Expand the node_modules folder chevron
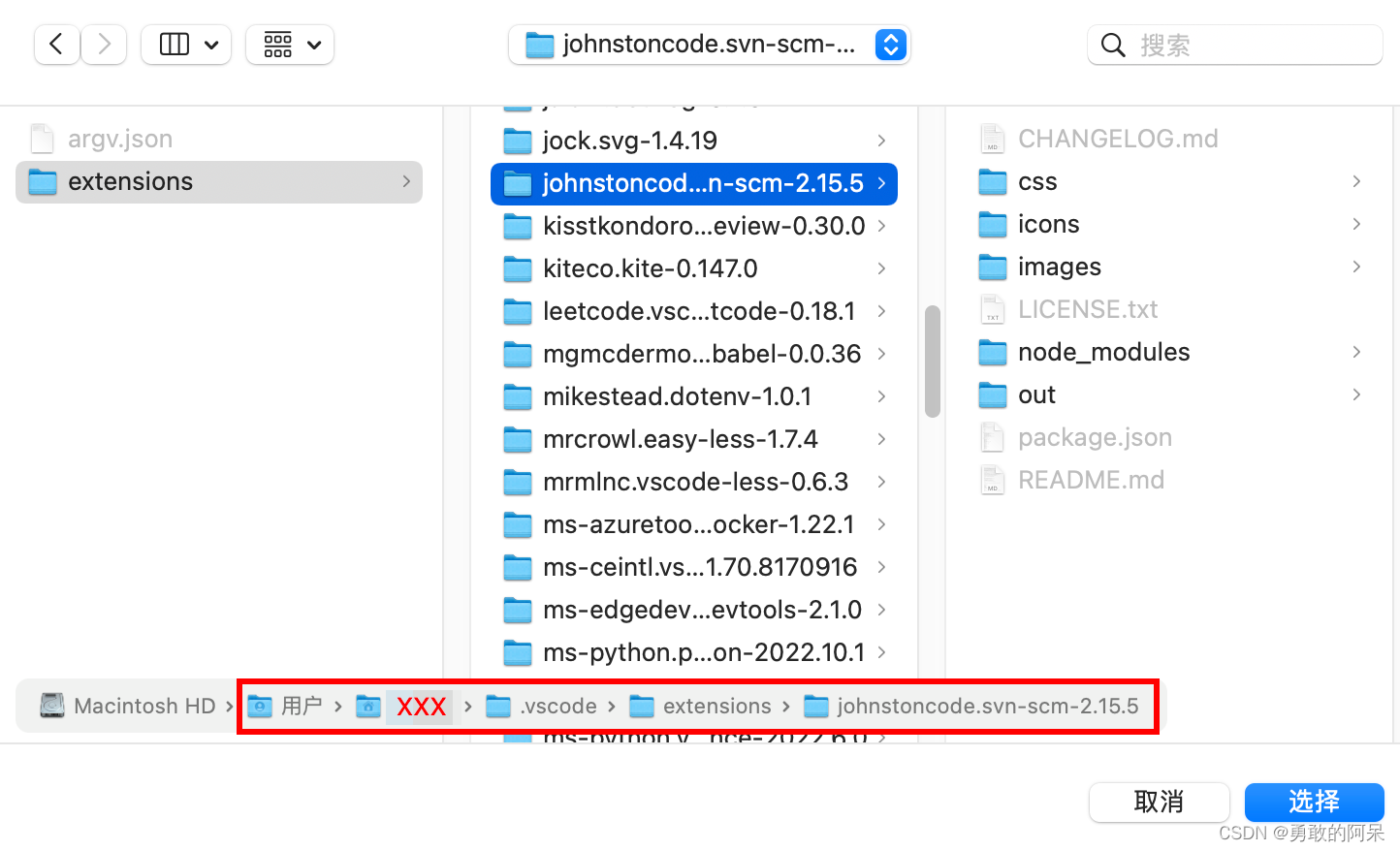1400x851 pixels. coord(1356,352)
